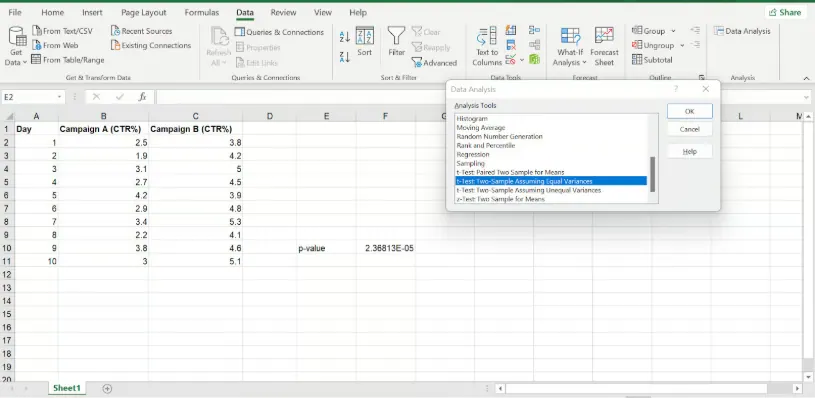Open the Data Analysis tool
The image size is (815, 398).
point(742,31)
